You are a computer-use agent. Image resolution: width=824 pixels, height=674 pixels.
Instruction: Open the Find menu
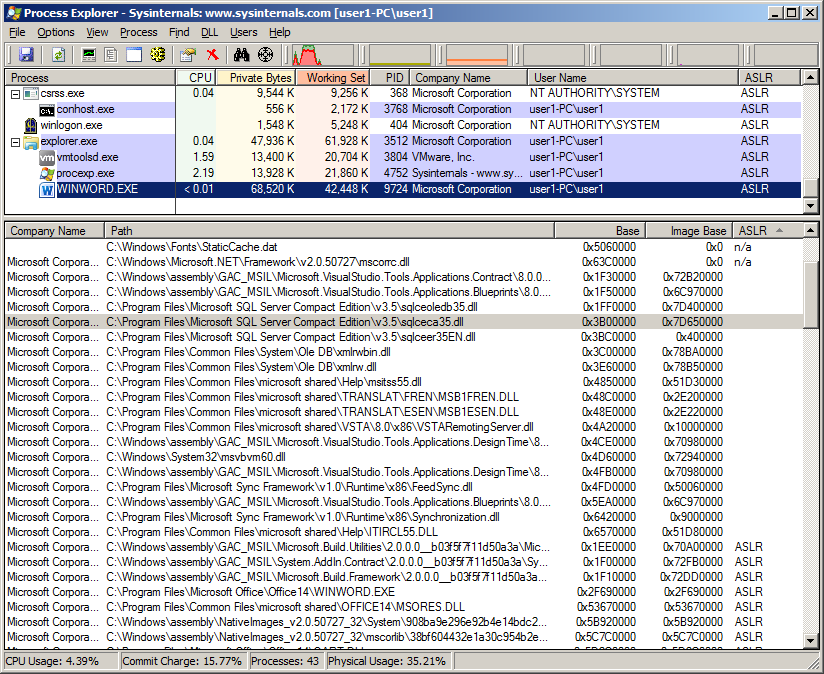[x=179, y=32]
